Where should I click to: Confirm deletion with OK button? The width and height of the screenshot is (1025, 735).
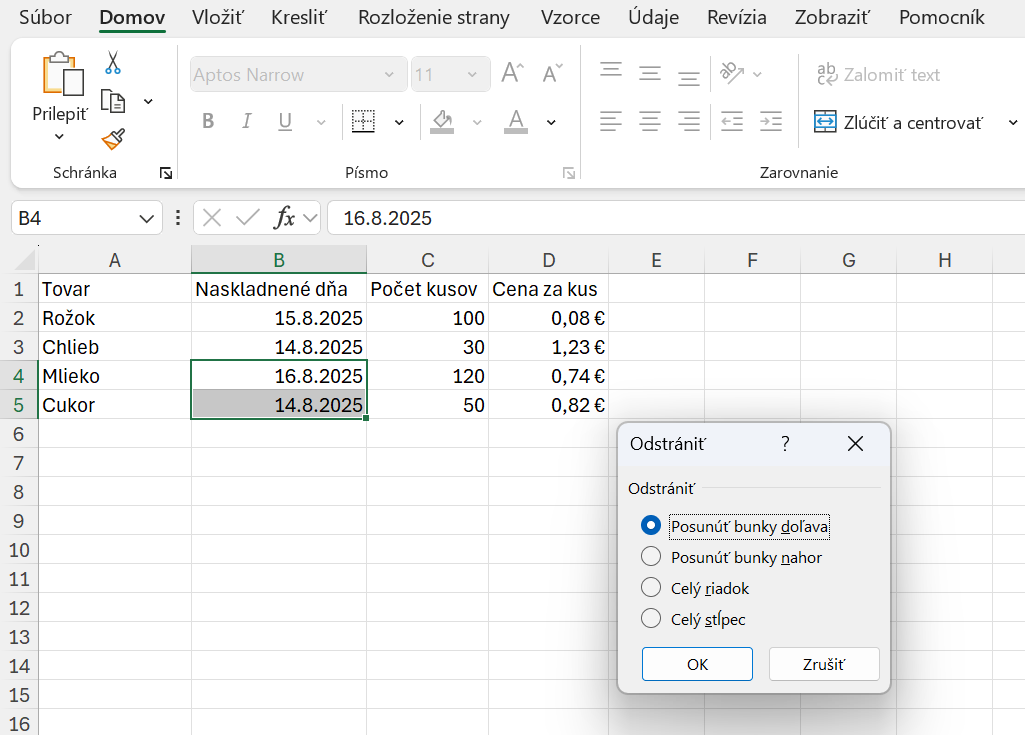[x=697, y=664]
